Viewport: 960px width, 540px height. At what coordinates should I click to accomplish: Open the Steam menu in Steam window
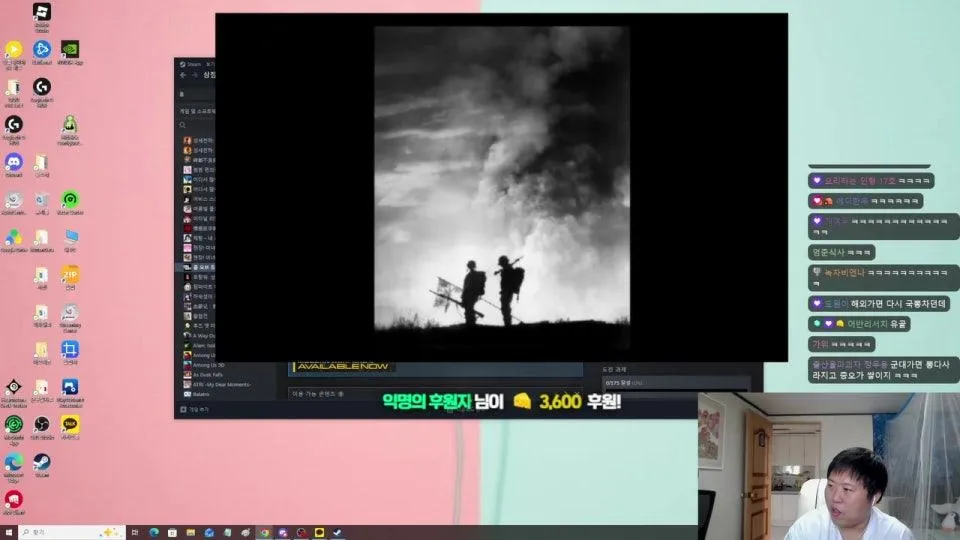click(190, 64)
